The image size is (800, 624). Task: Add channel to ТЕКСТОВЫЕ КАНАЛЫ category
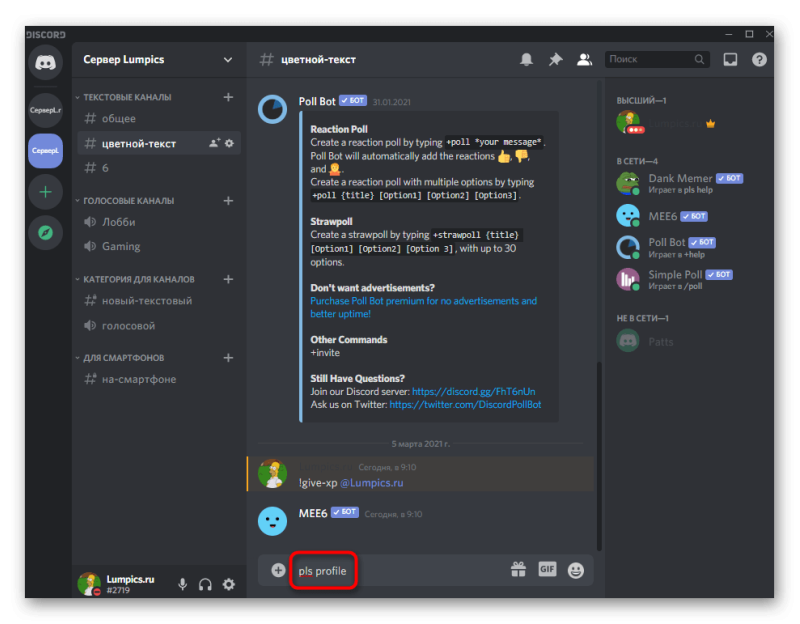pyautogui.click(x=228, y=97)
